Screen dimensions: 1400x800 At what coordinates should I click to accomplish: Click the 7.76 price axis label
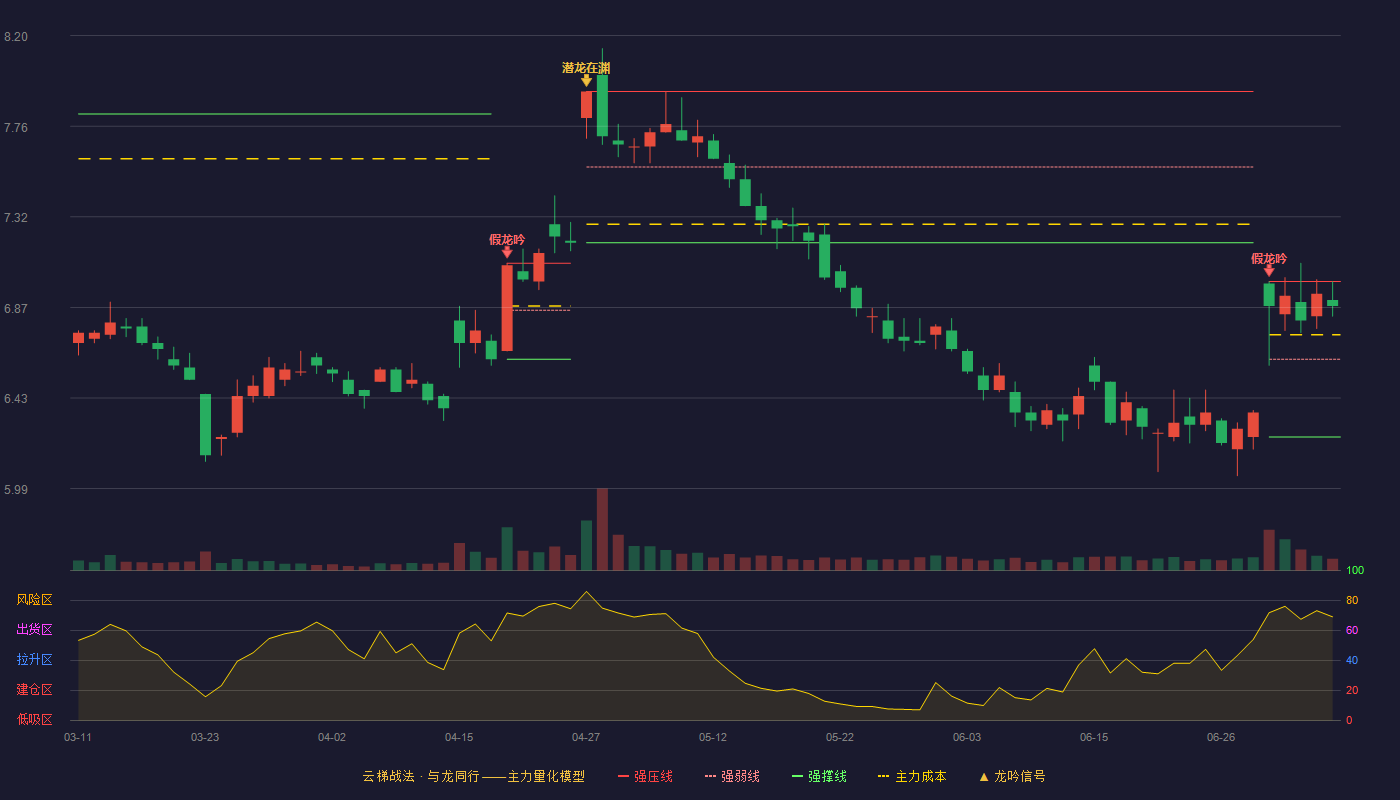(x=16, y=128)
